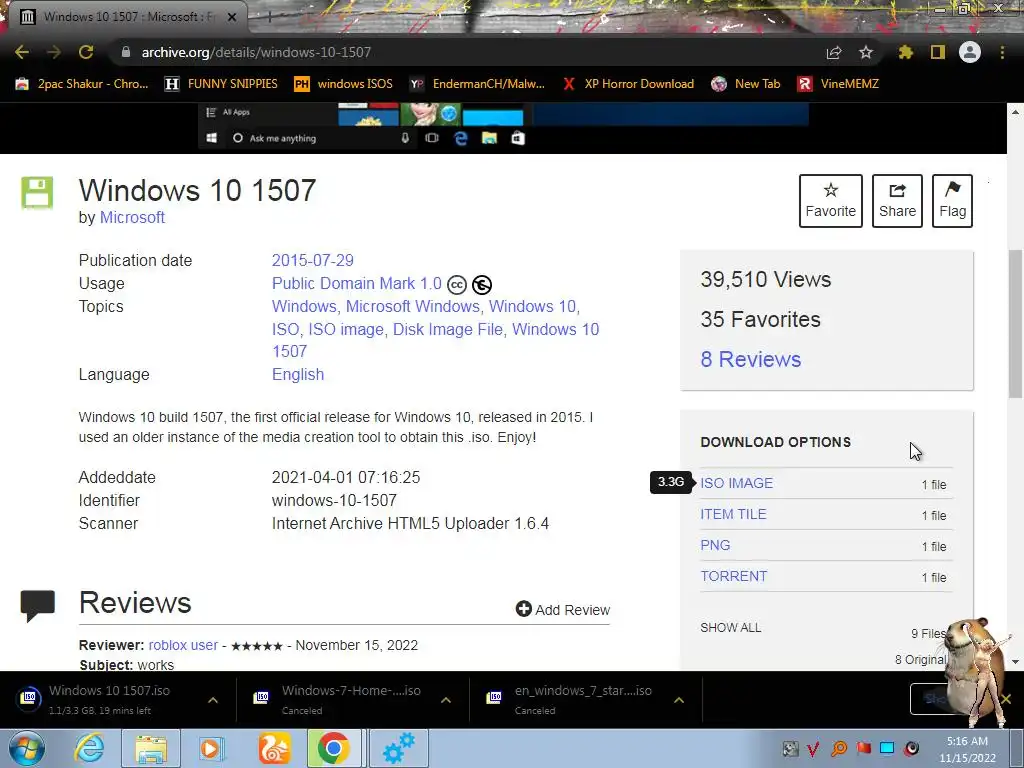Click the canceled en_windows_7_star iso download
The width and height of the screenshot is (1024, 768).
pyautogui.click(x=573, y=699)
